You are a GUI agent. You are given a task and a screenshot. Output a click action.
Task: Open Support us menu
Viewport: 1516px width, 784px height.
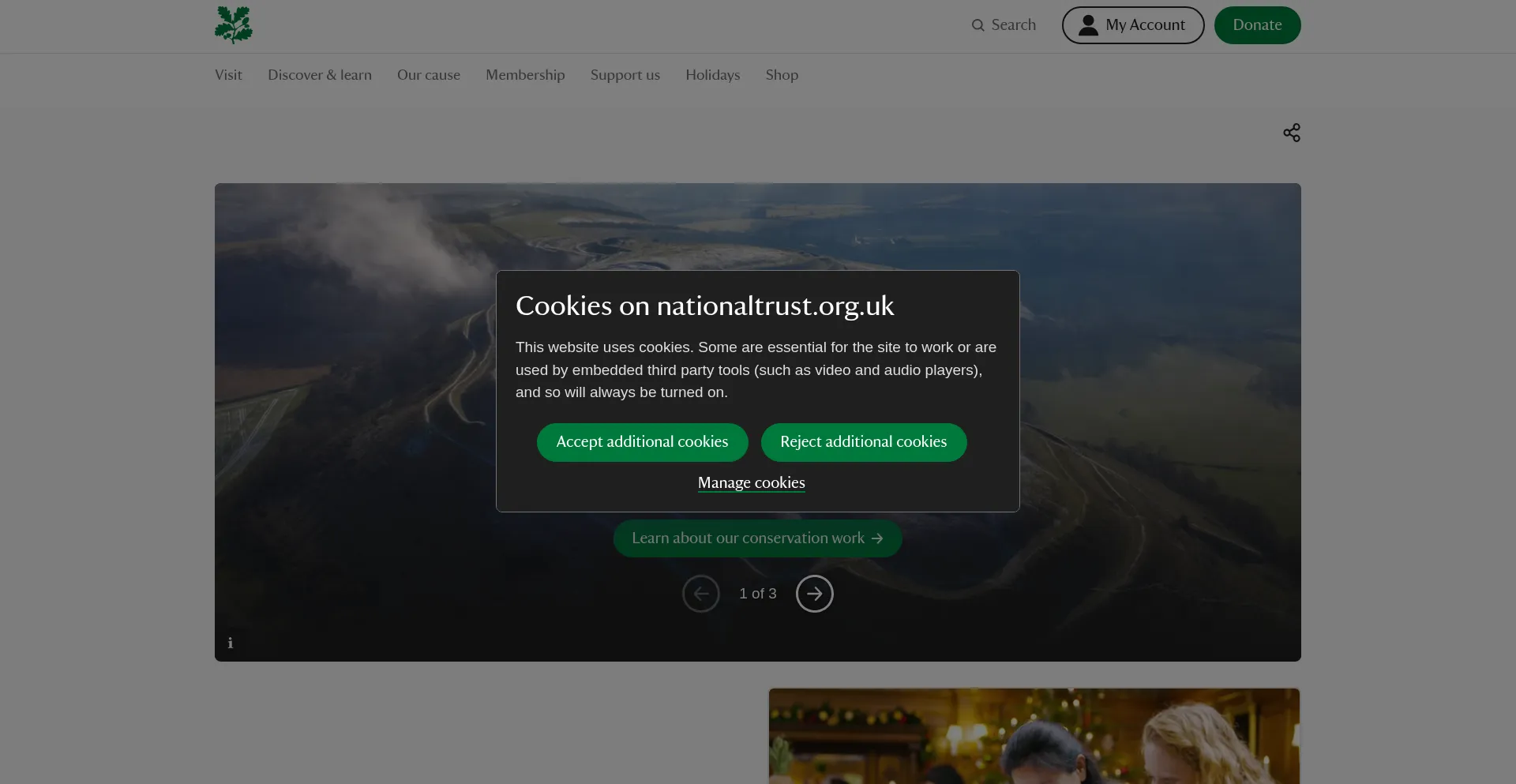(x=625, y=75)
